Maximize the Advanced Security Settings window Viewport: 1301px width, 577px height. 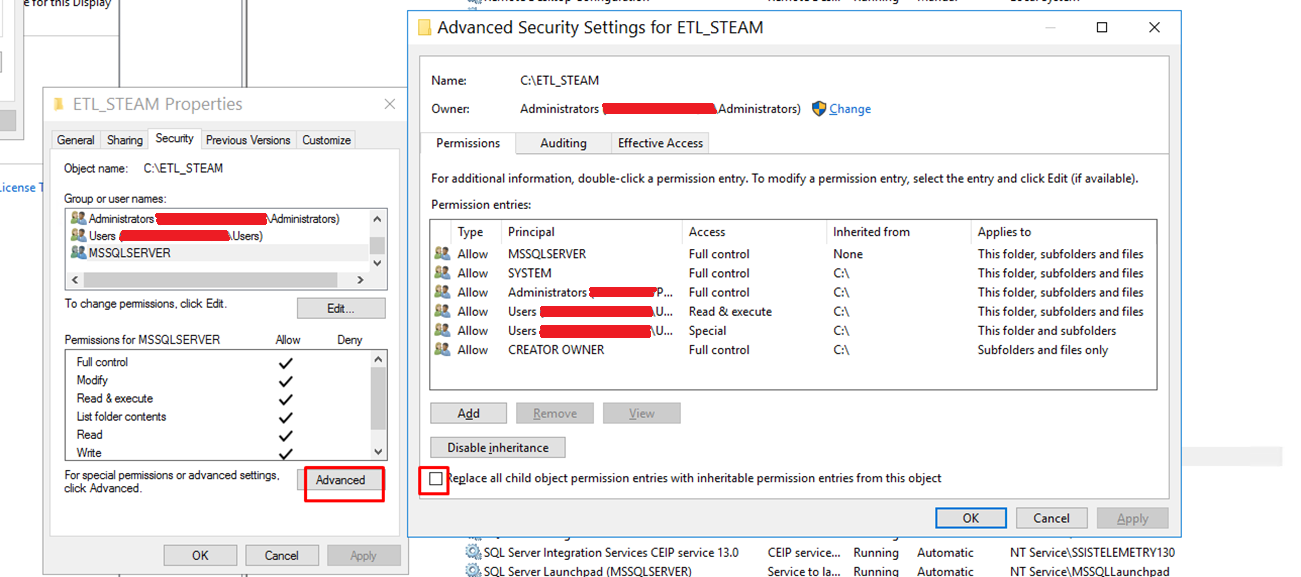pyautogui.click(x=1102, y=28)
